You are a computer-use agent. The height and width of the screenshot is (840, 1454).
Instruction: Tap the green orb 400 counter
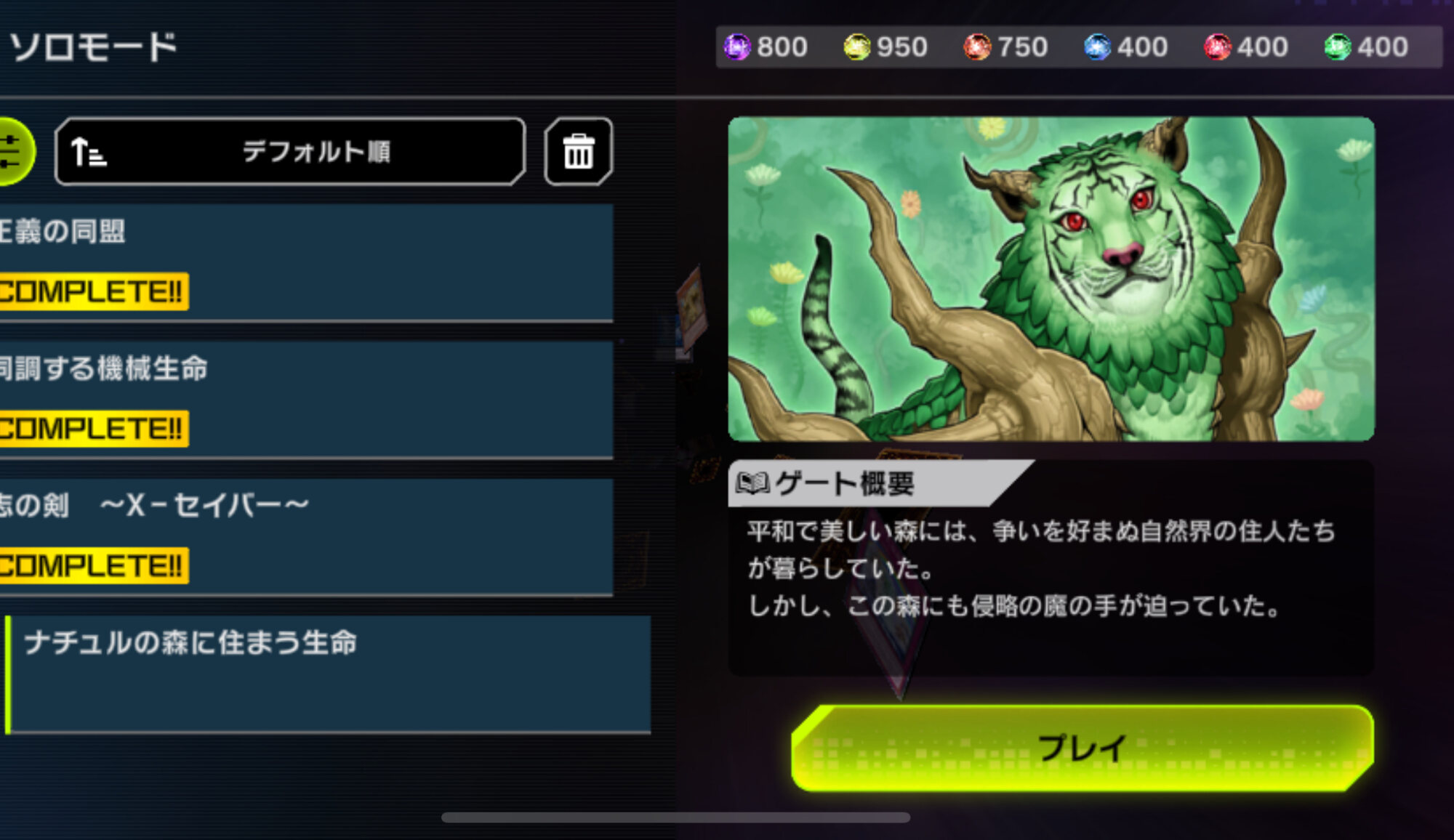[1366, 47]
